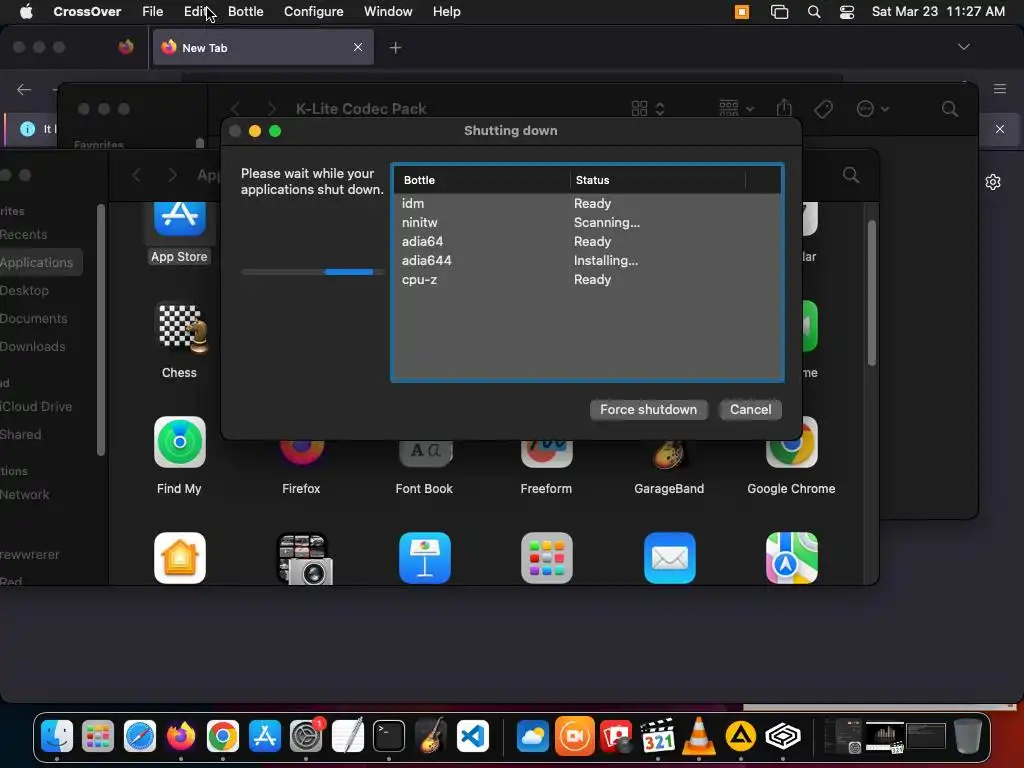Open Launchpad in Applications window
The width and height of the screenshot is (1024, 768).
[547, 558]
